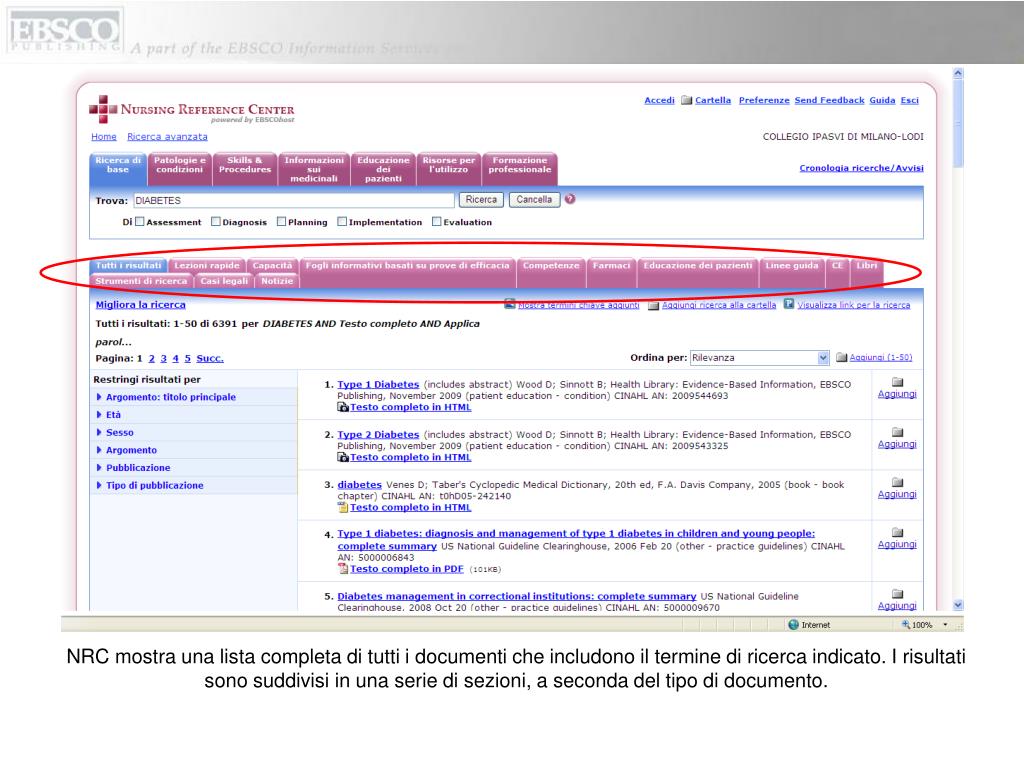Viewport: 1024px width, 768px height.
Task: Open Cronologia ricerche/Avvisi link
Action: coord(861,168)
